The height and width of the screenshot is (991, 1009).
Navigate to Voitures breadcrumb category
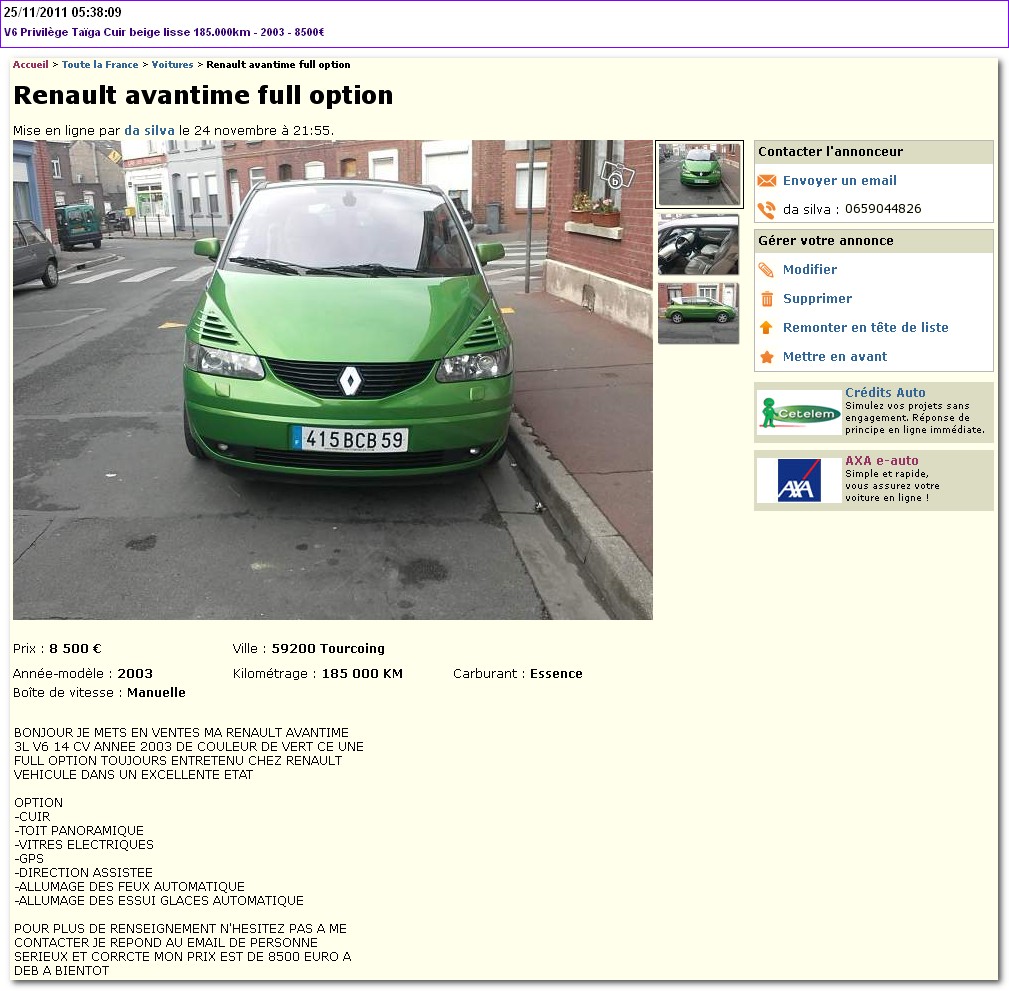172,65
